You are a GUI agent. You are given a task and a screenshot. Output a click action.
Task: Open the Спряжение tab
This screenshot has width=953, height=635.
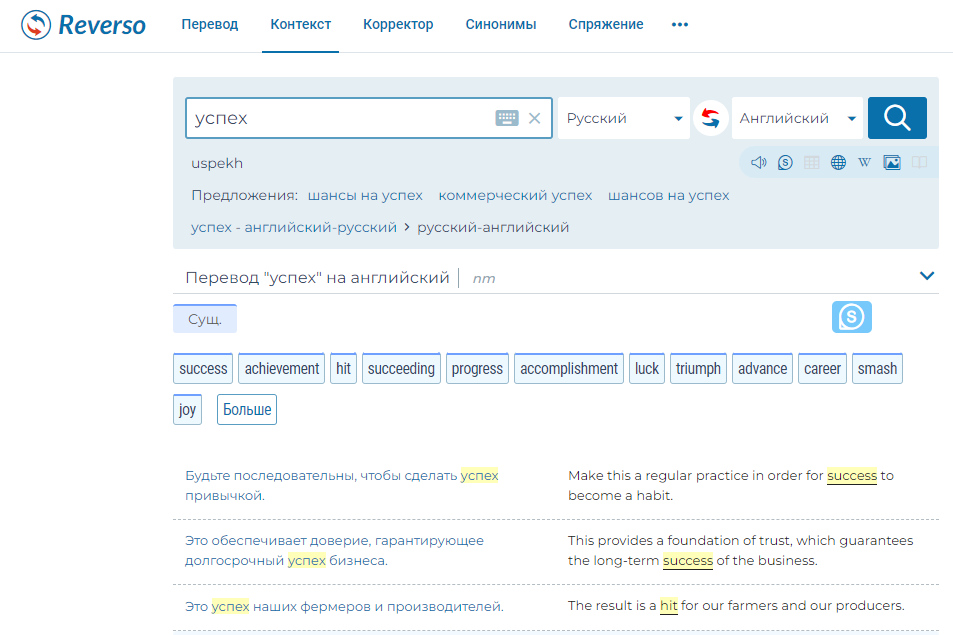pyautogui.click(x=606, y=24)
